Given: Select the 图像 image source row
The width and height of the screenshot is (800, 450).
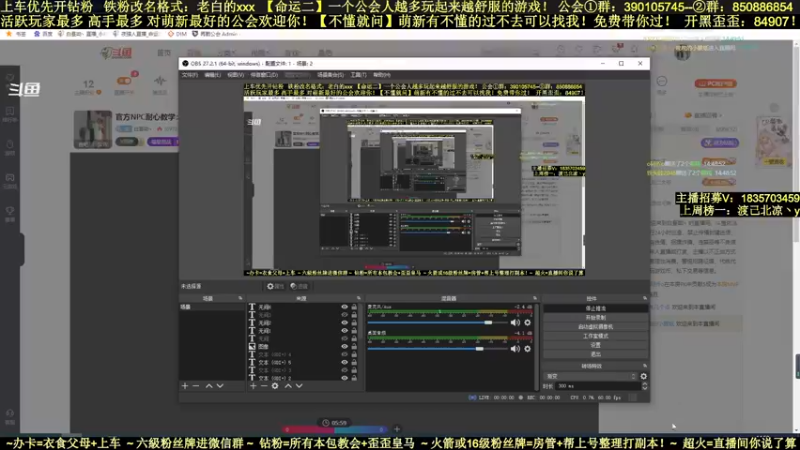Looking at the screenshot, I should pyautogui.click(x=304, y=346).
